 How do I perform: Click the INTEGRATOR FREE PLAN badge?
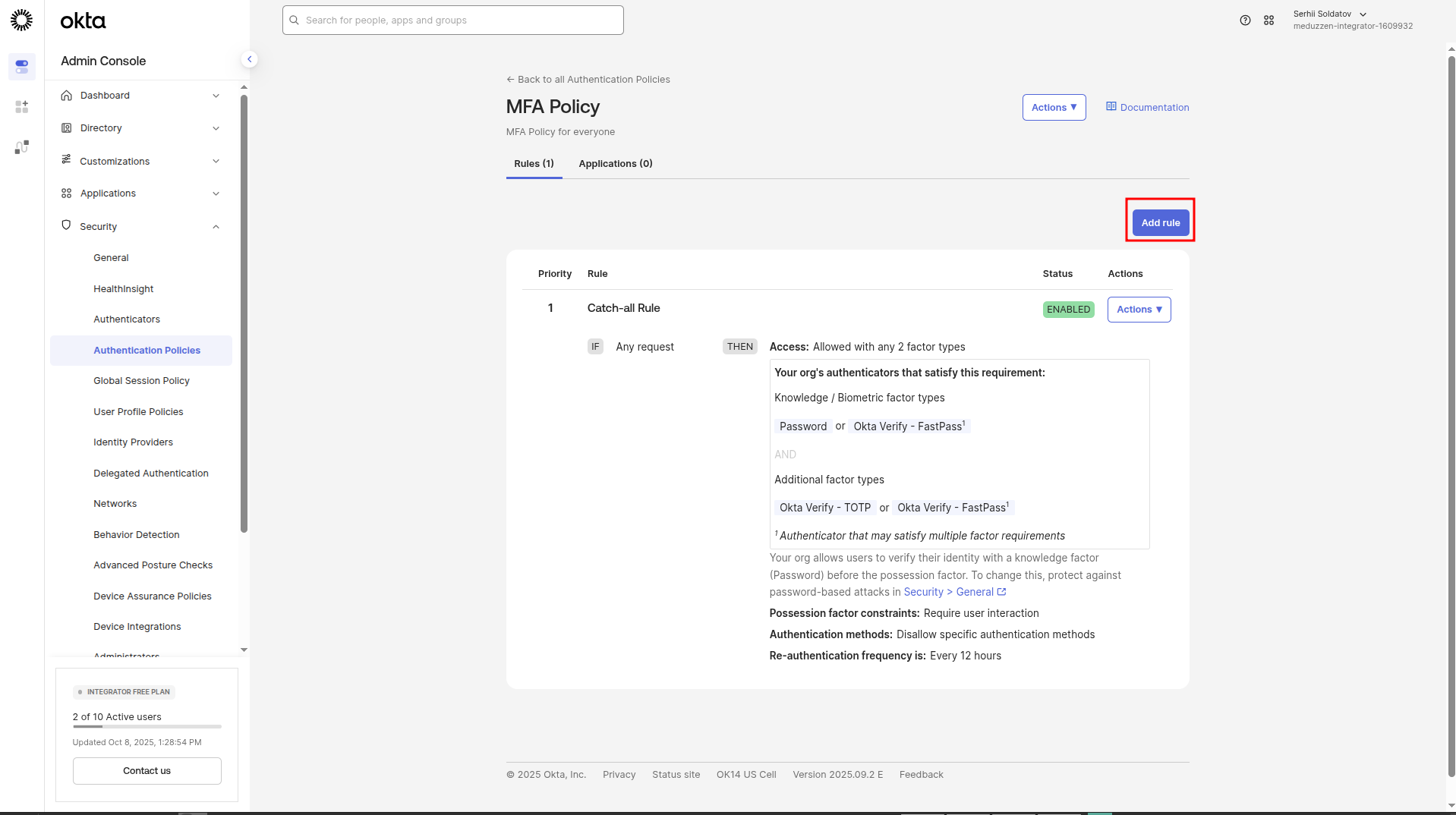[x=124, y=692]
